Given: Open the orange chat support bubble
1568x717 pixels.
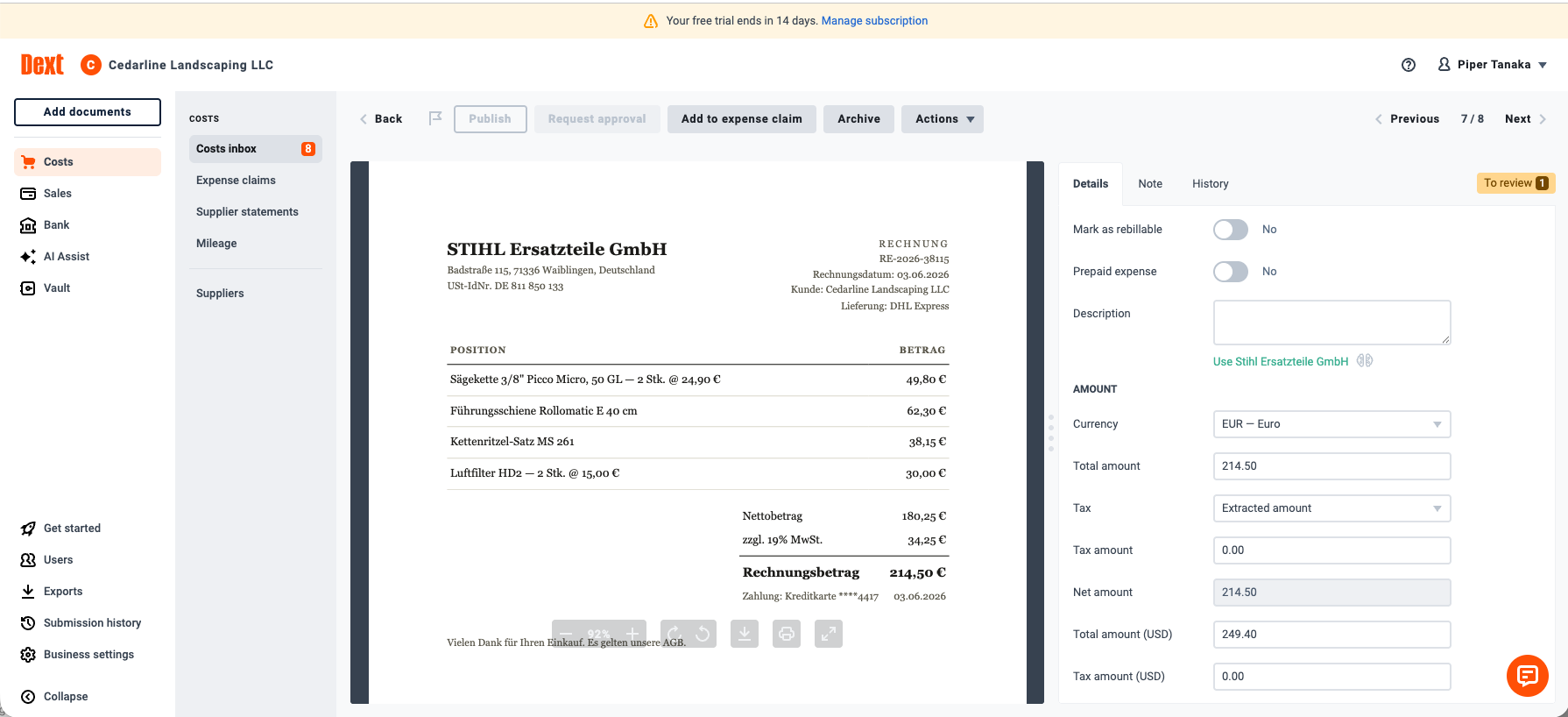Looking at the screenshot, I should [x=1528, y=676].
